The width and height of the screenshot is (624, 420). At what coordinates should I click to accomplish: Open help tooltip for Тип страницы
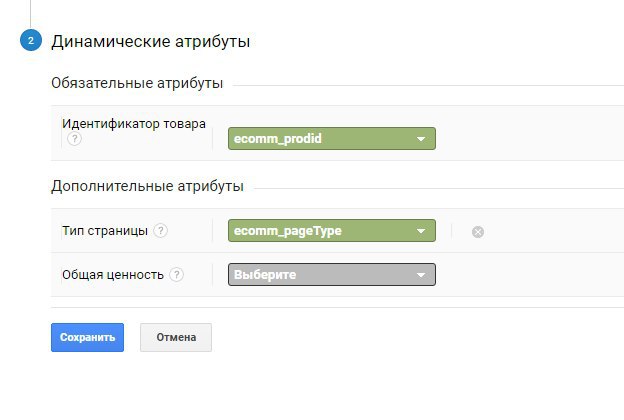161,231
